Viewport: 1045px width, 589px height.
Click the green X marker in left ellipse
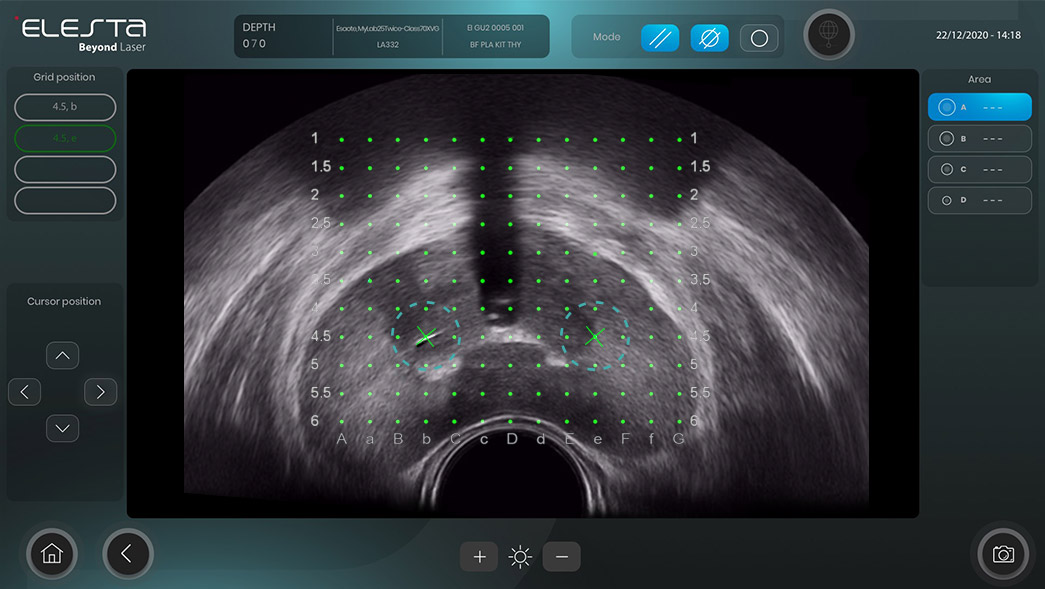coord(426,337)
